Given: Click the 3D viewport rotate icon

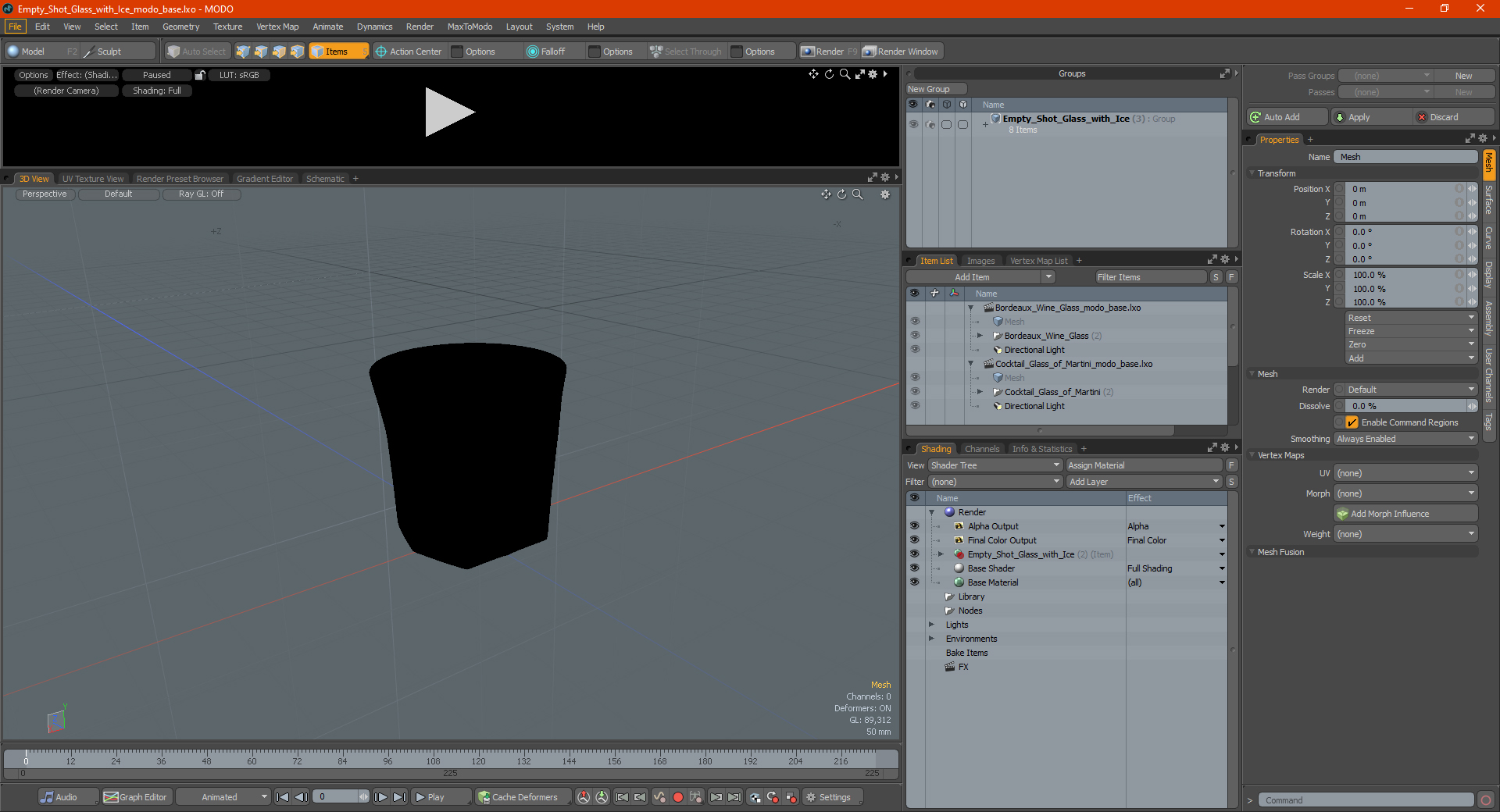Looking at the screenshot, I should coord(841,194).
